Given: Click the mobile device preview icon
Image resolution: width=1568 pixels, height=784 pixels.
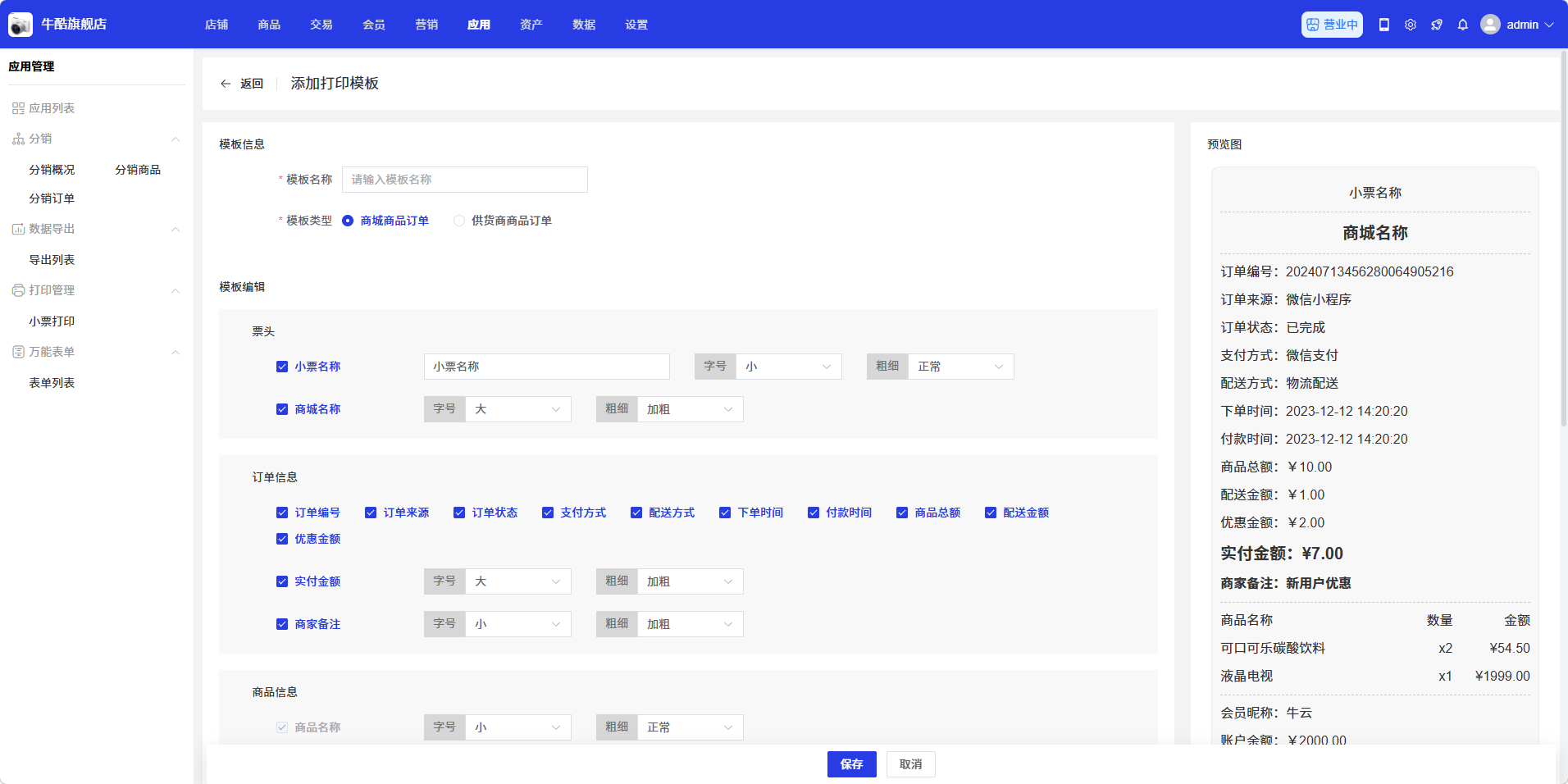Looking at the screenshot, I should click(x=1384, y=25).
